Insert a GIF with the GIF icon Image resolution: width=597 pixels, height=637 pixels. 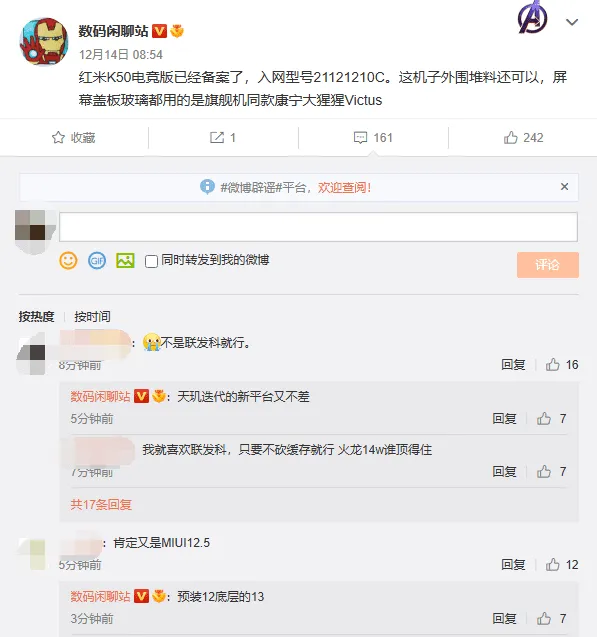click(97, 260)
